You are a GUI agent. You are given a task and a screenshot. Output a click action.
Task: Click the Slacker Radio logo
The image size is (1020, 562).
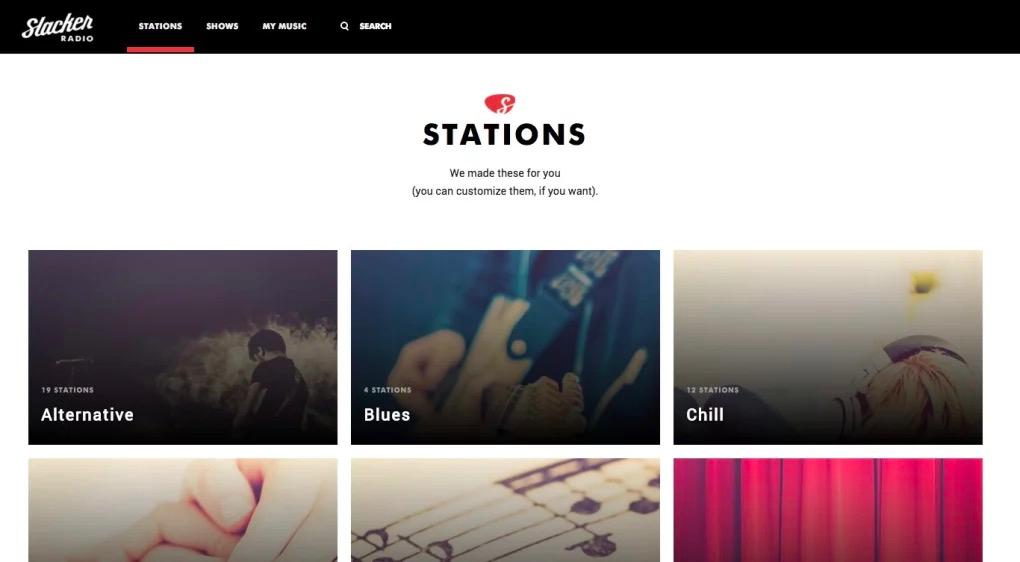click(58, 27)
